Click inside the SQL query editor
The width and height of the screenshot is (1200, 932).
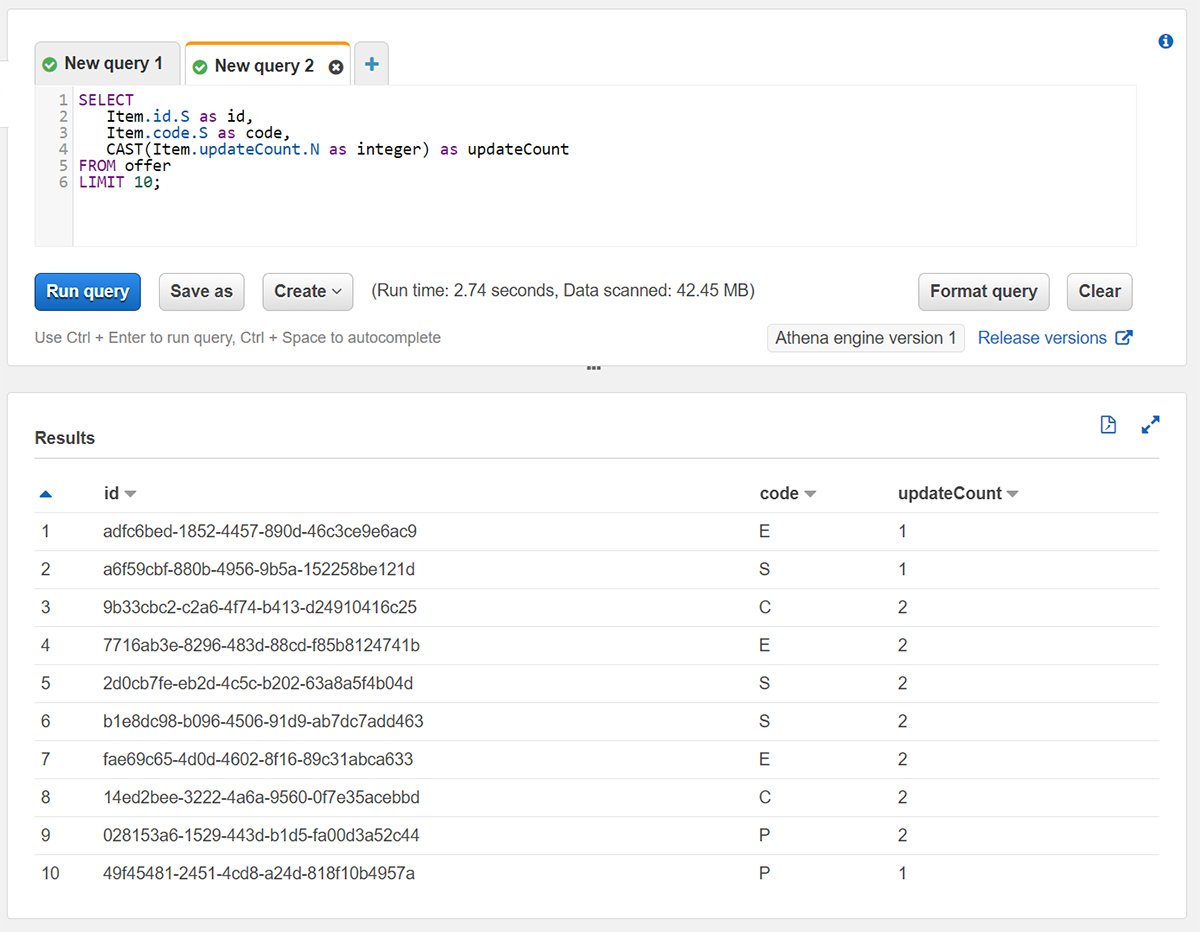(600, 200)
